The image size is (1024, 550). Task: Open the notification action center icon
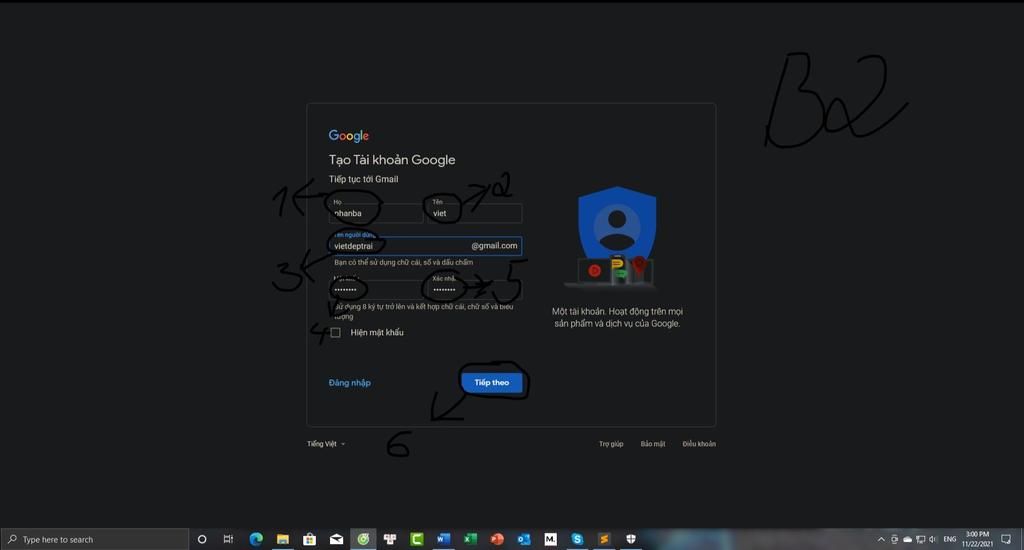1006,539
